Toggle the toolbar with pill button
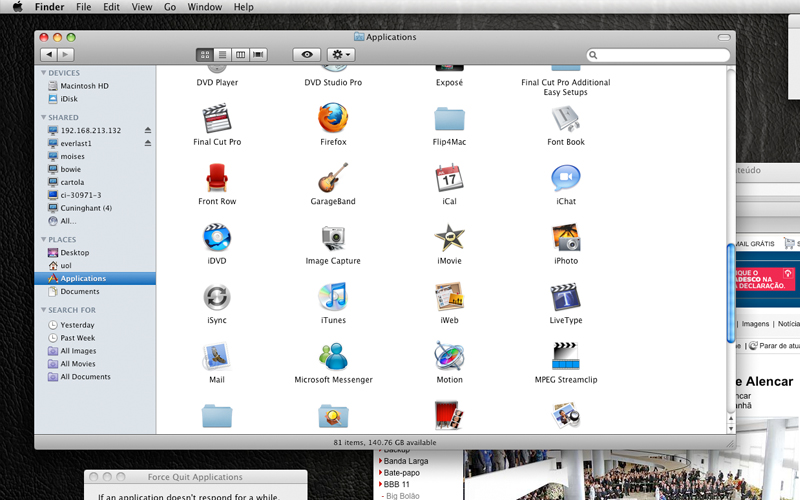The image size is (800, 500). pos(723,37)
